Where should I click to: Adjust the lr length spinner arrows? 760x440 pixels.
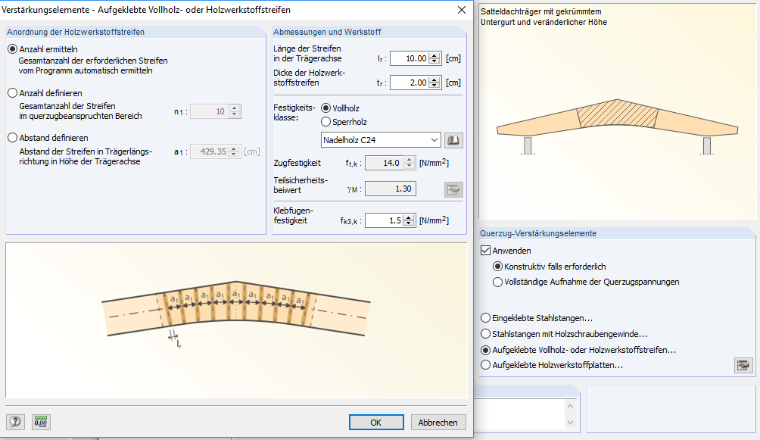pos(435,59)
